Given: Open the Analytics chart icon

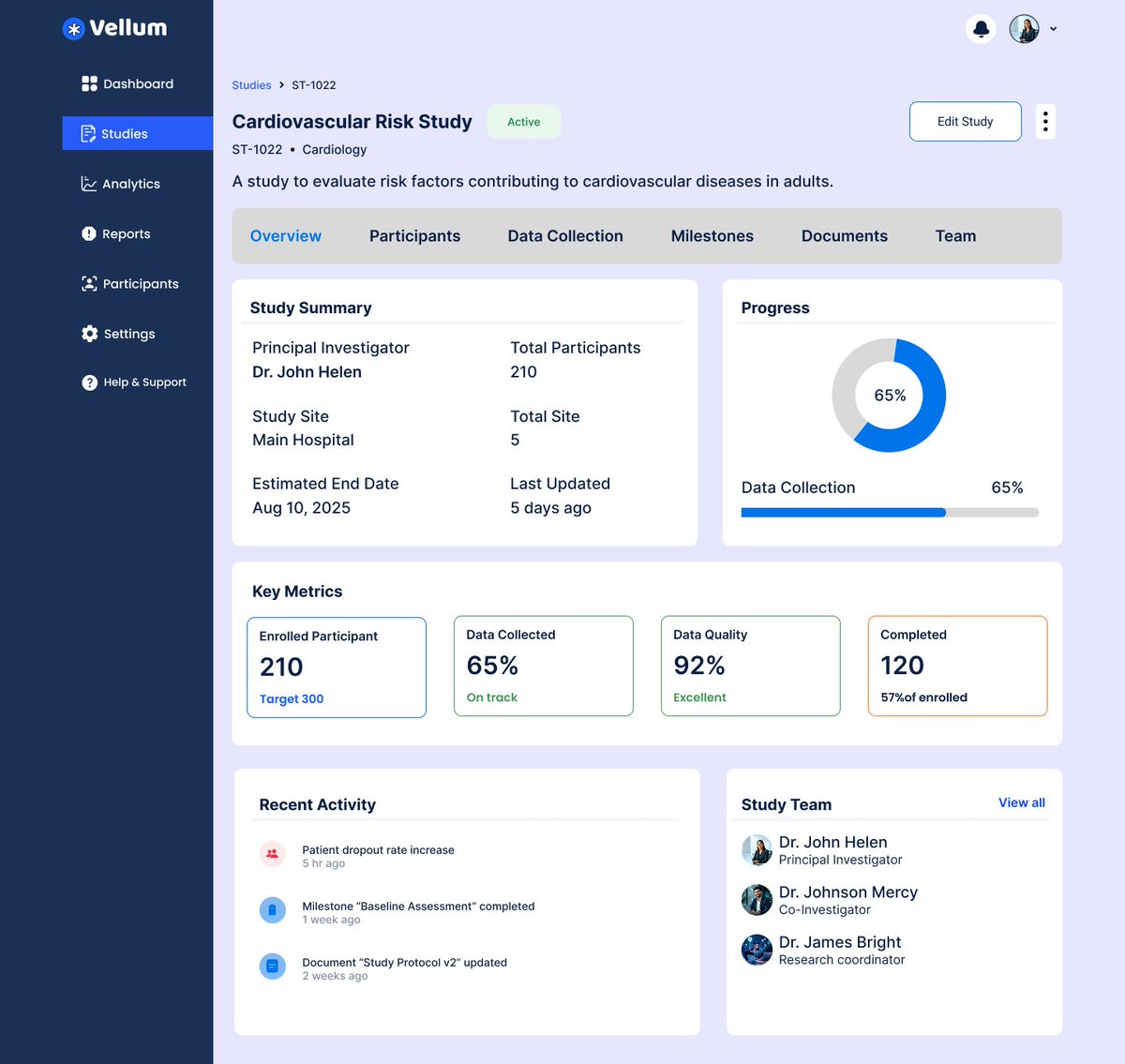Looking at the screenshot, I should coord(87,184).
